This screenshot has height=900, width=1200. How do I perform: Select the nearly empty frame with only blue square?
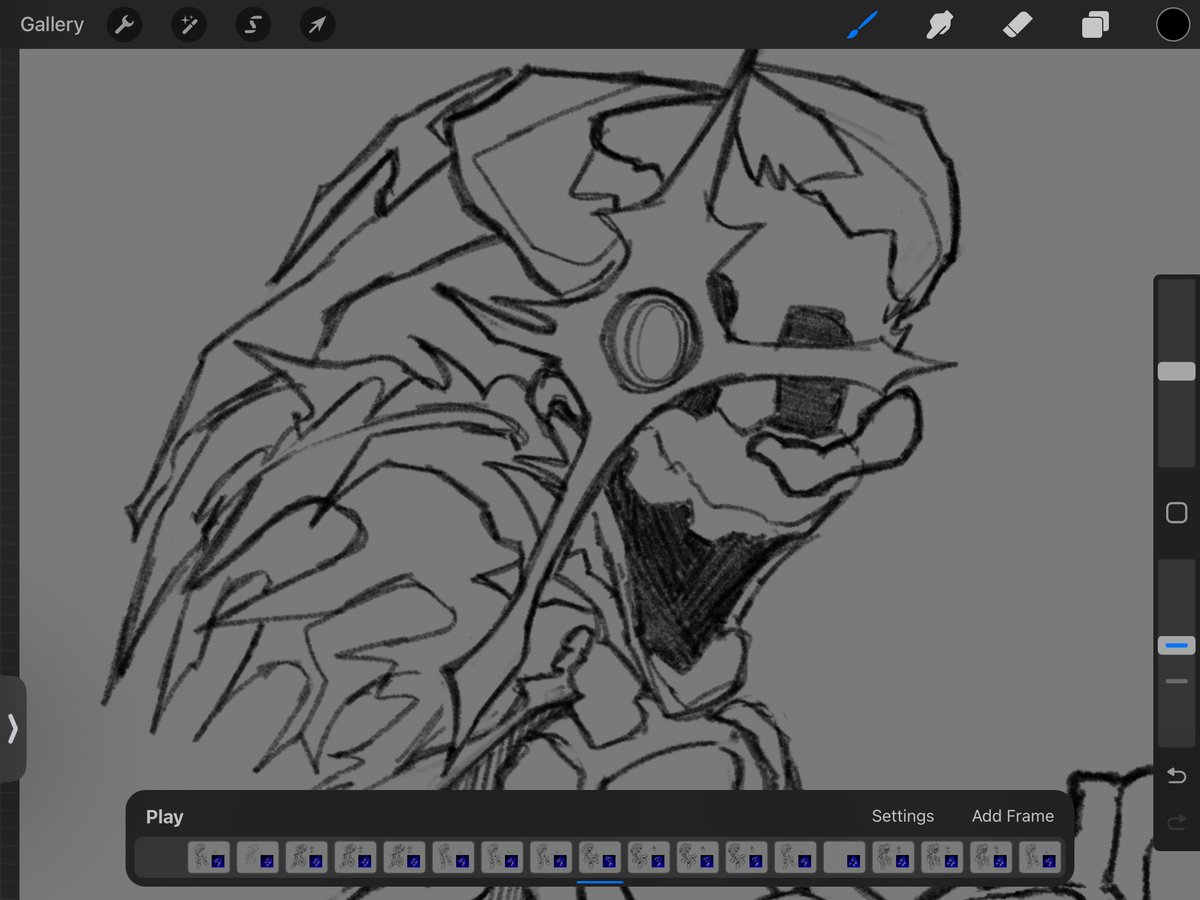[x=844, y=858]
